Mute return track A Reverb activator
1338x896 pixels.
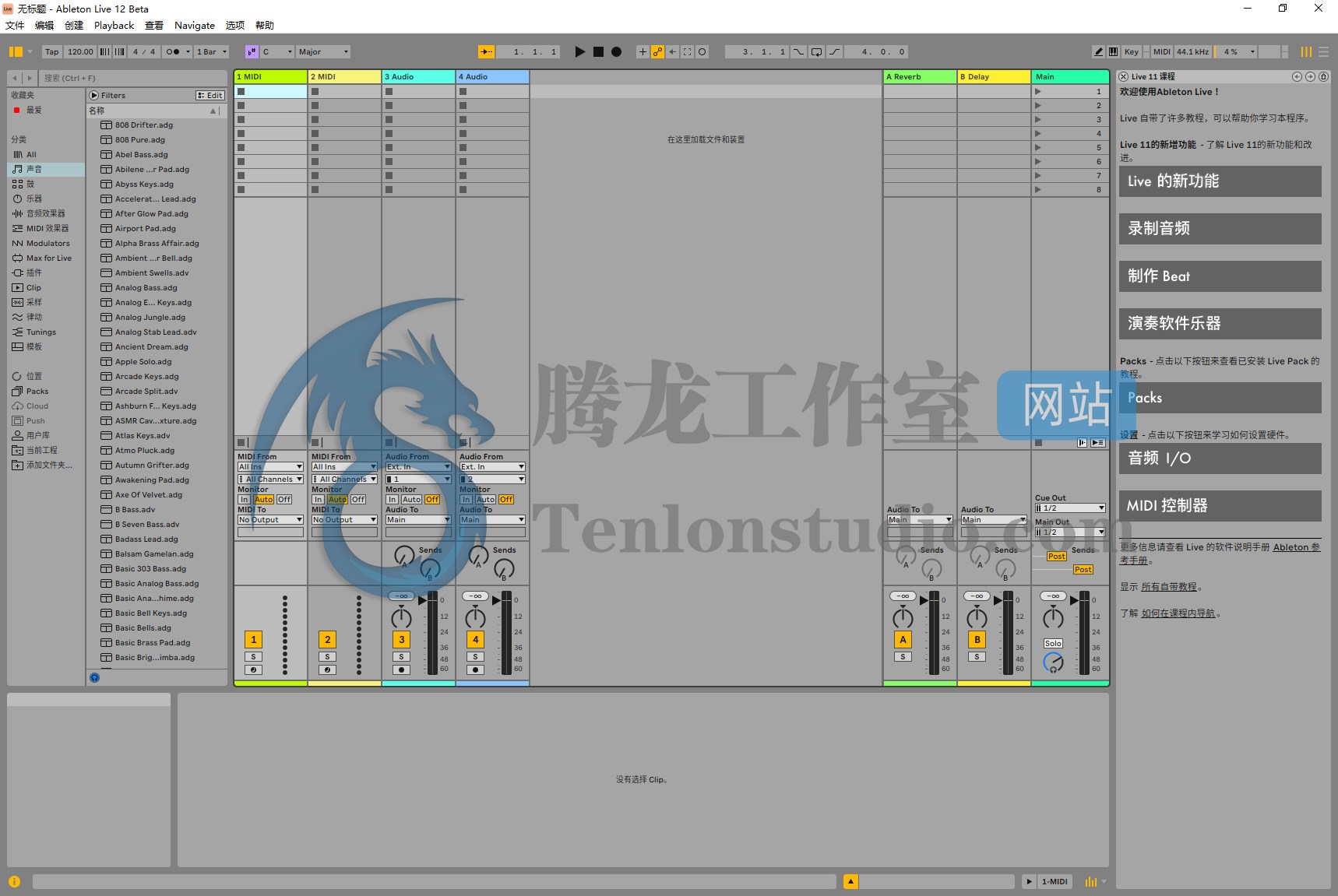(903, 640)
